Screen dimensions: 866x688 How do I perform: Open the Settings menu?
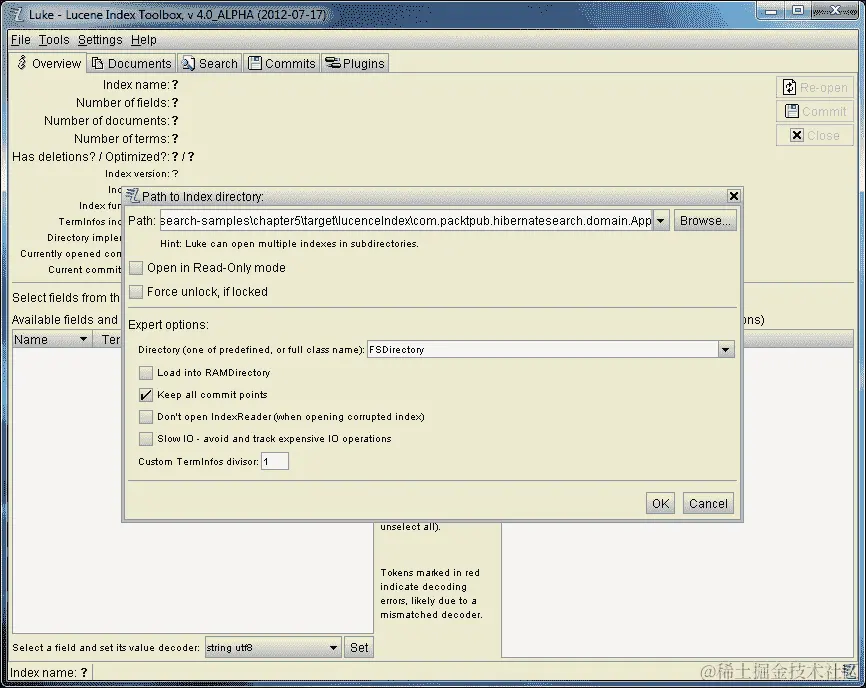point(100,40)
